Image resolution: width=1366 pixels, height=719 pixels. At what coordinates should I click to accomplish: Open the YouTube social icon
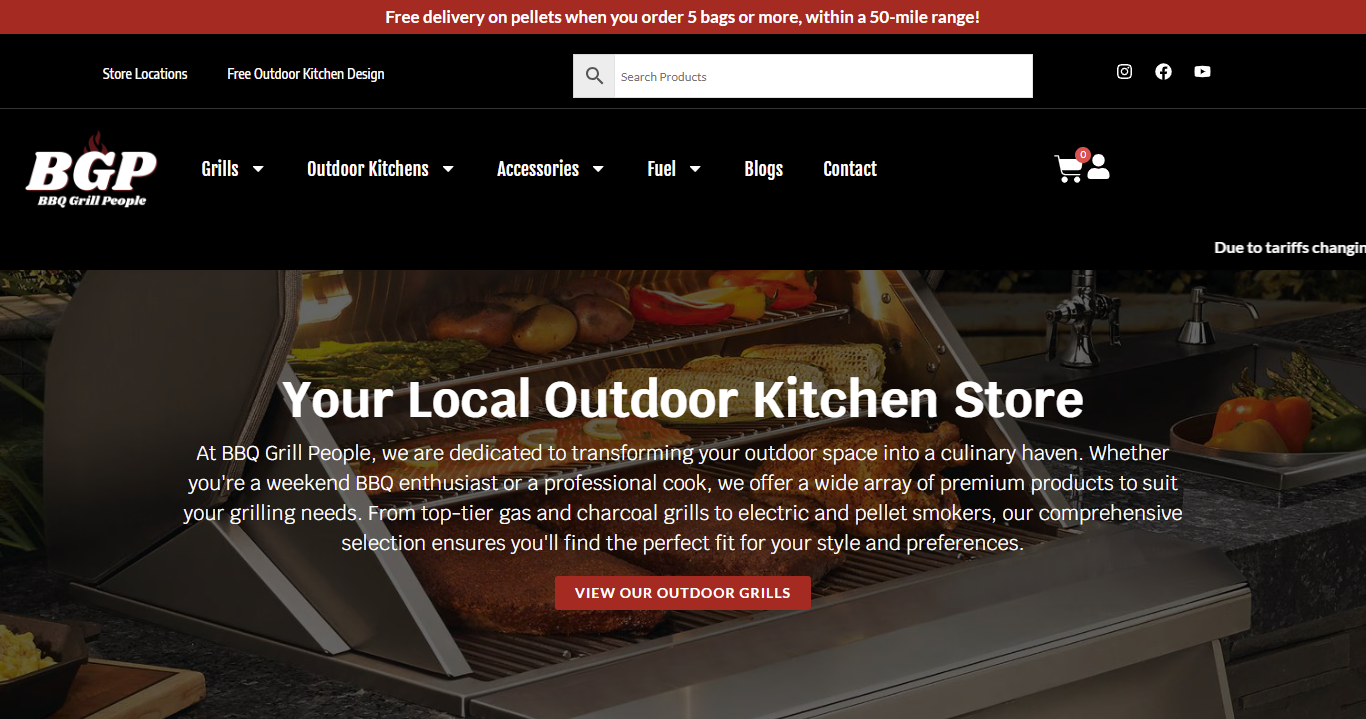(x=1202, y=72)
